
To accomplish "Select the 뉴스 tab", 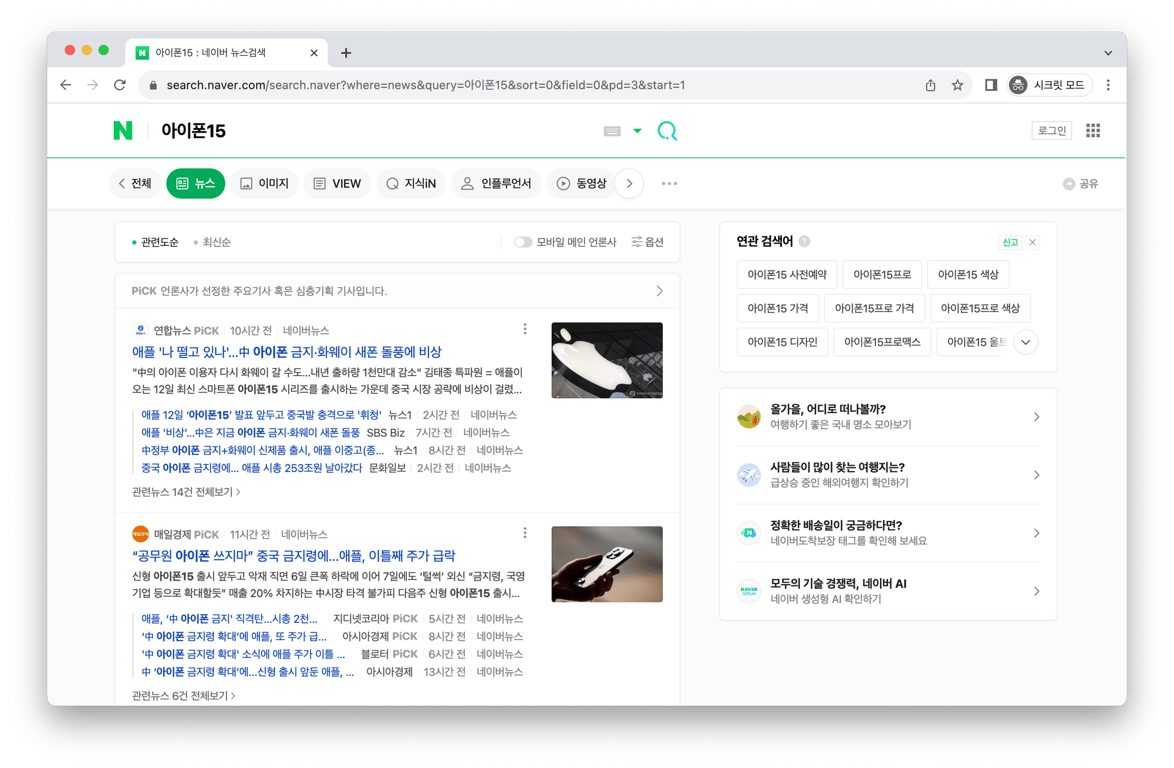I will [x=195, y=183].
